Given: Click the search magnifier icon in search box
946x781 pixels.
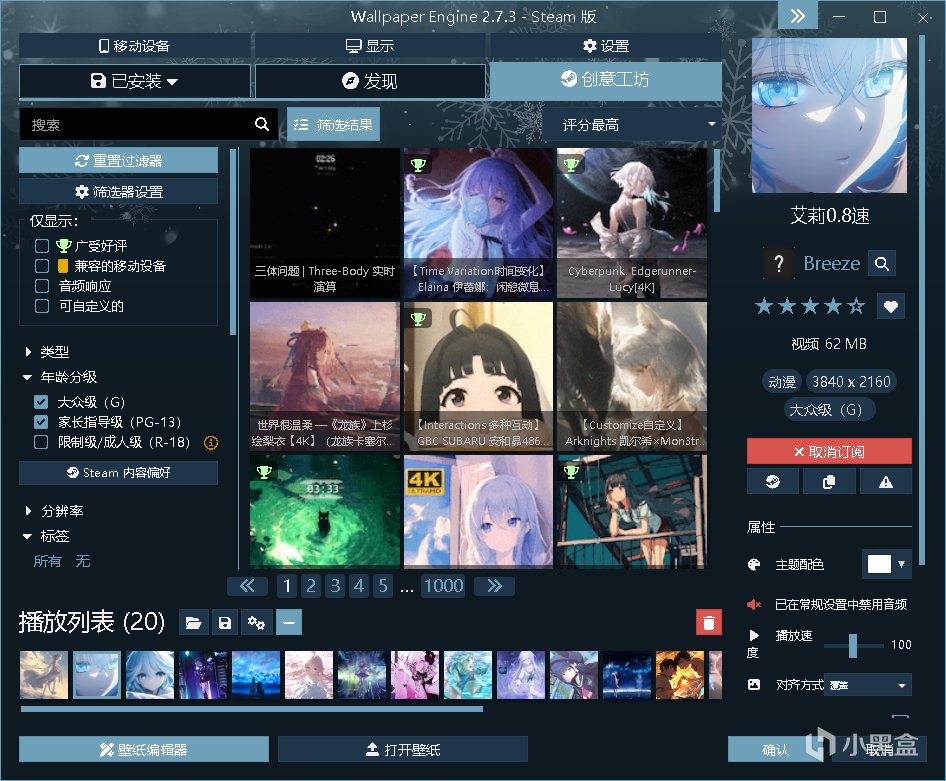Looking at the screenshot, I should pos(262,124).
